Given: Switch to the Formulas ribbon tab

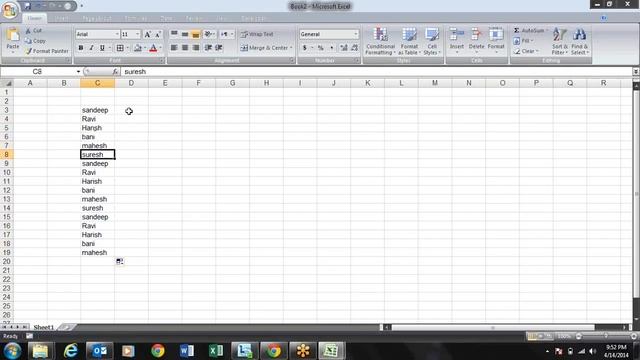Looking at the screenshot, I should pos(136,18).
